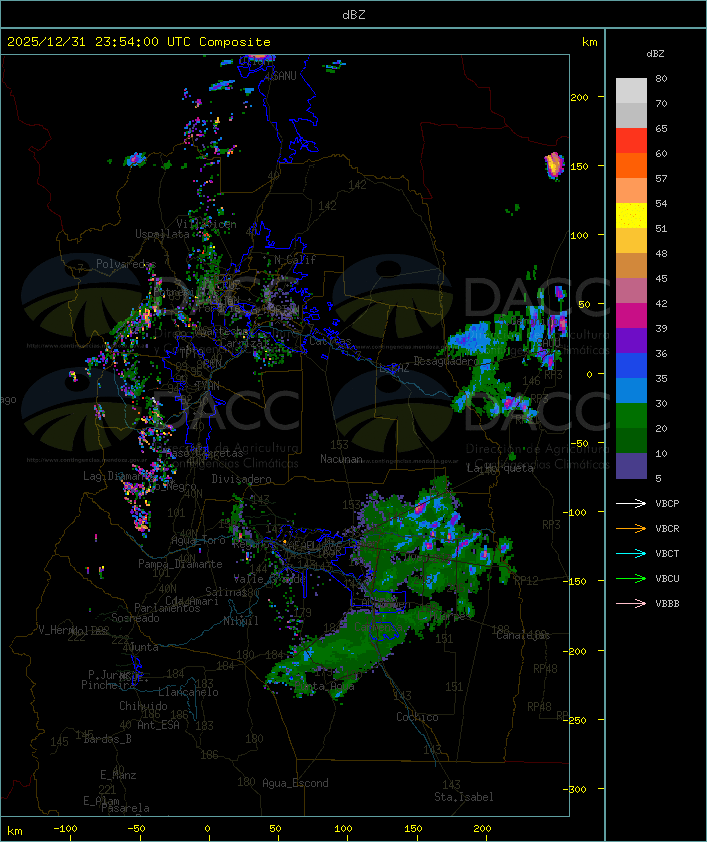This screenshot has height=842, width=707.
Task: Click the 200 tick on the horizontal axis
Action: [482, 829]
